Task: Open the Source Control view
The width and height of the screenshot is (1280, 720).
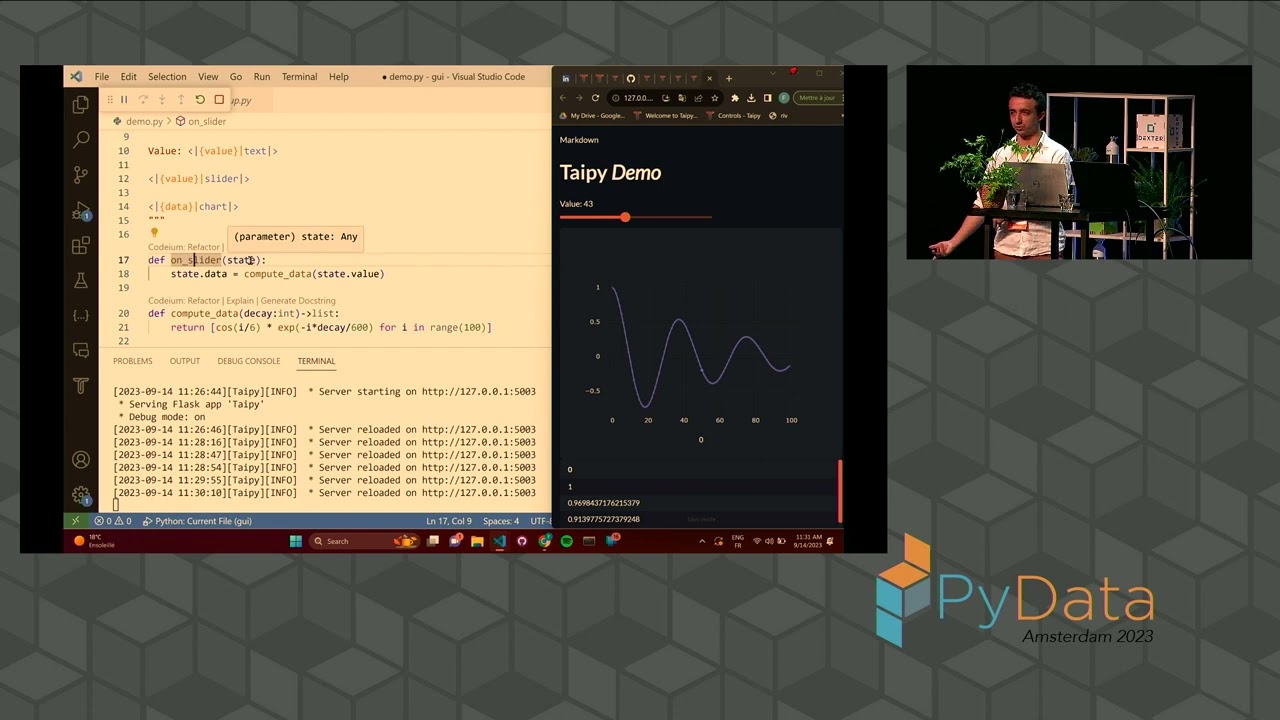Action: tap(81, 174)
